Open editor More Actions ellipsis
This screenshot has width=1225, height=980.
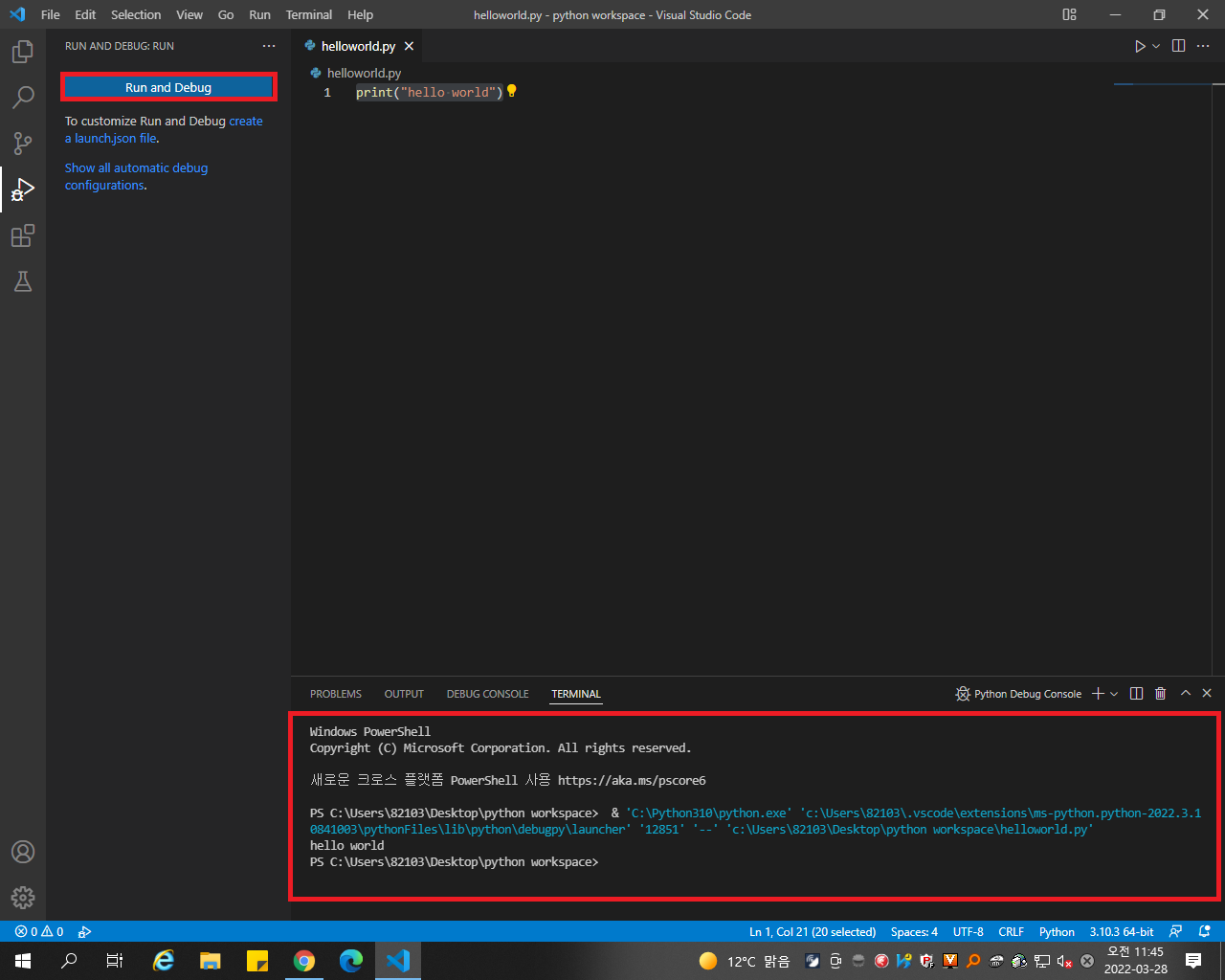[1204, 46]
